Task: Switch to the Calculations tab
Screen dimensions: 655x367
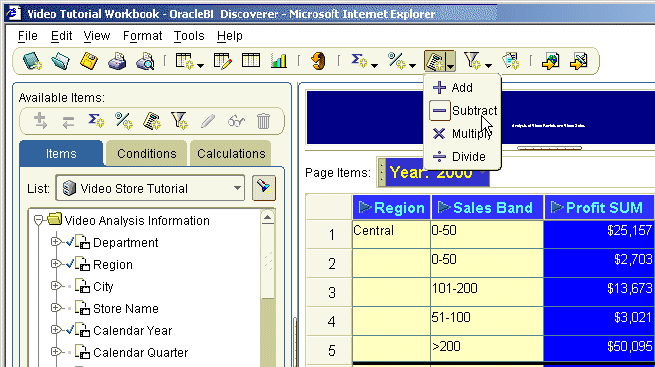Action: [x=231, y=154]
